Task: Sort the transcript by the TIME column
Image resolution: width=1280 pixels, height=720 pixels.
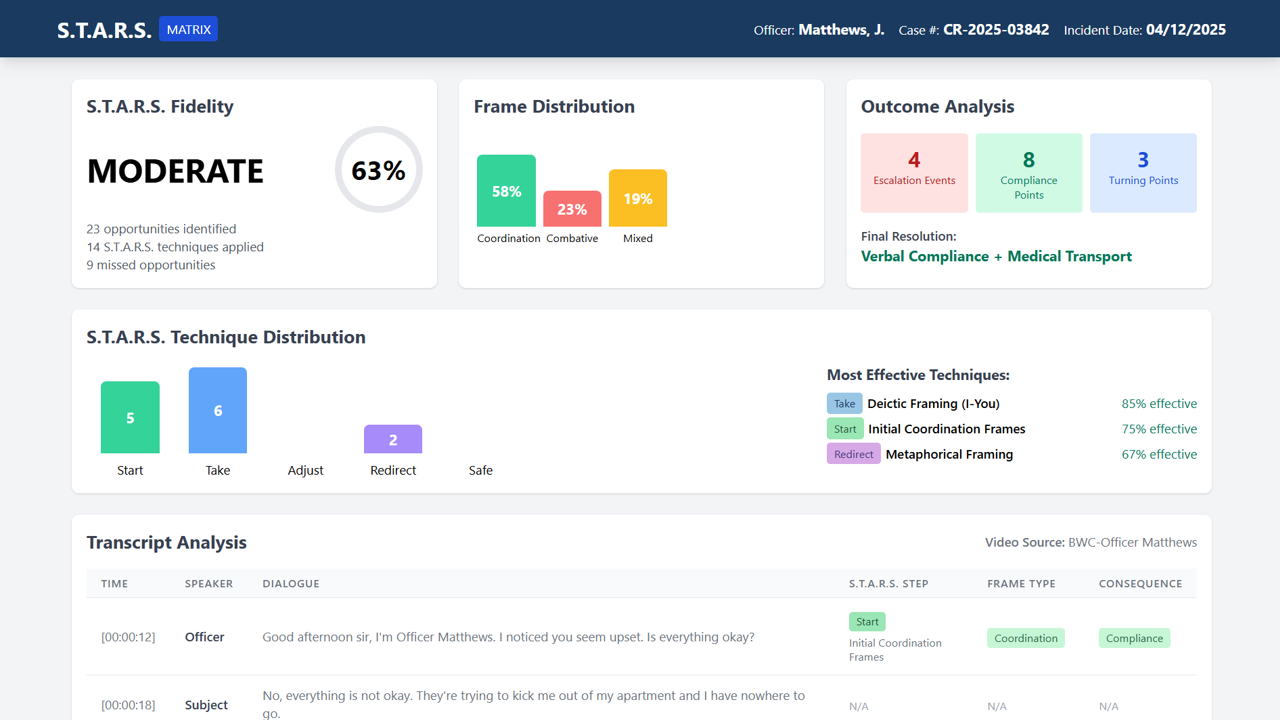Action: point(114,583)
